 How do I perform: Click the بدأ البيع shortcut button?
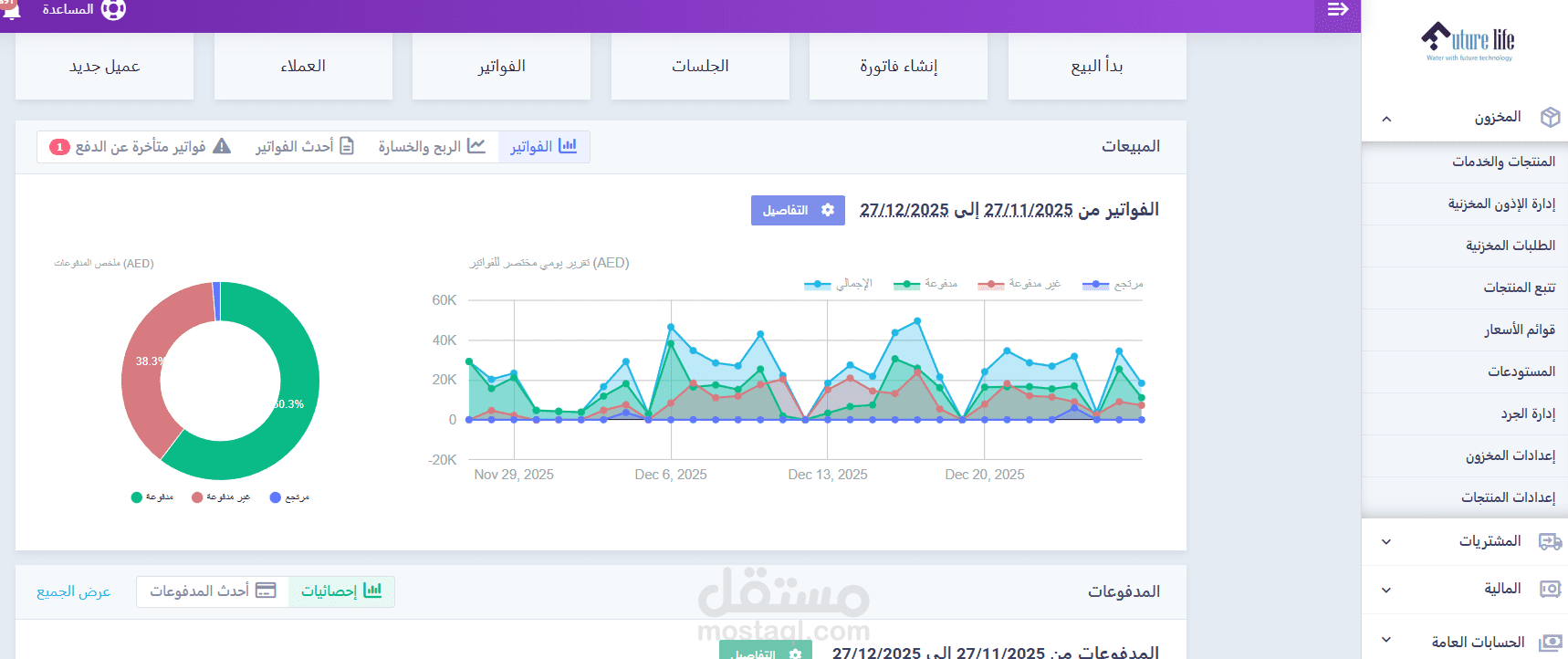tap(1097, 66)
